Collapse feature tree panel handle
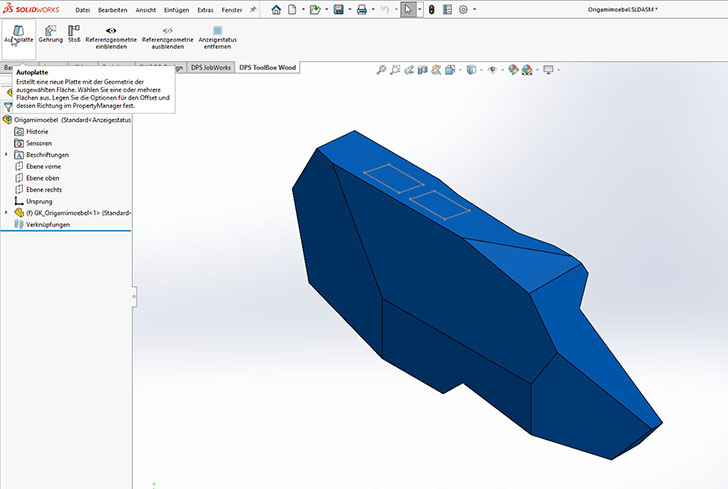This screenshot has width=728, height=489. click(134, 296)
